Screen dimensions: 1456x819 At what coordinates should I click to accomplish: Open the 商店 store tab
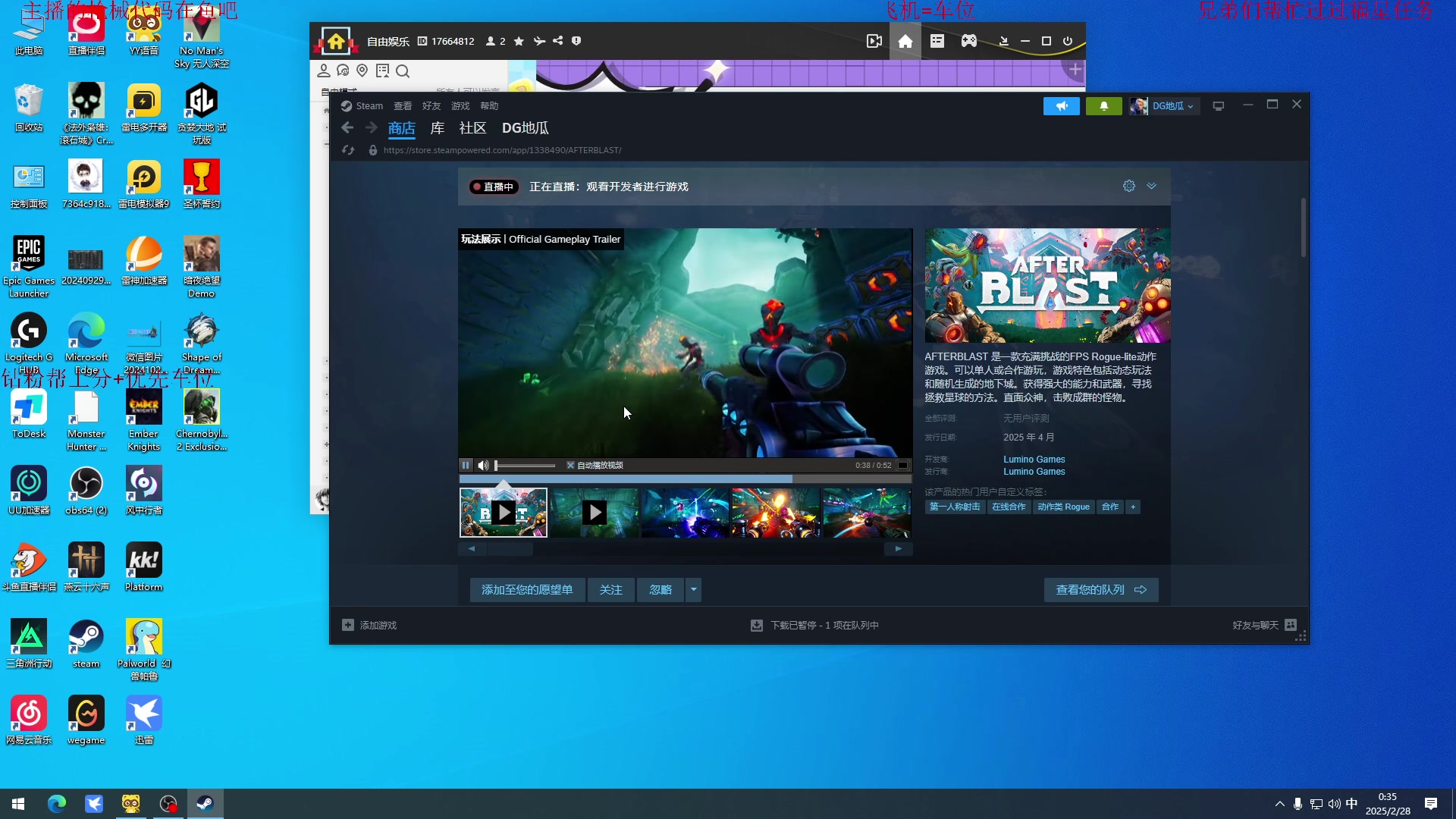coord(401,128)
